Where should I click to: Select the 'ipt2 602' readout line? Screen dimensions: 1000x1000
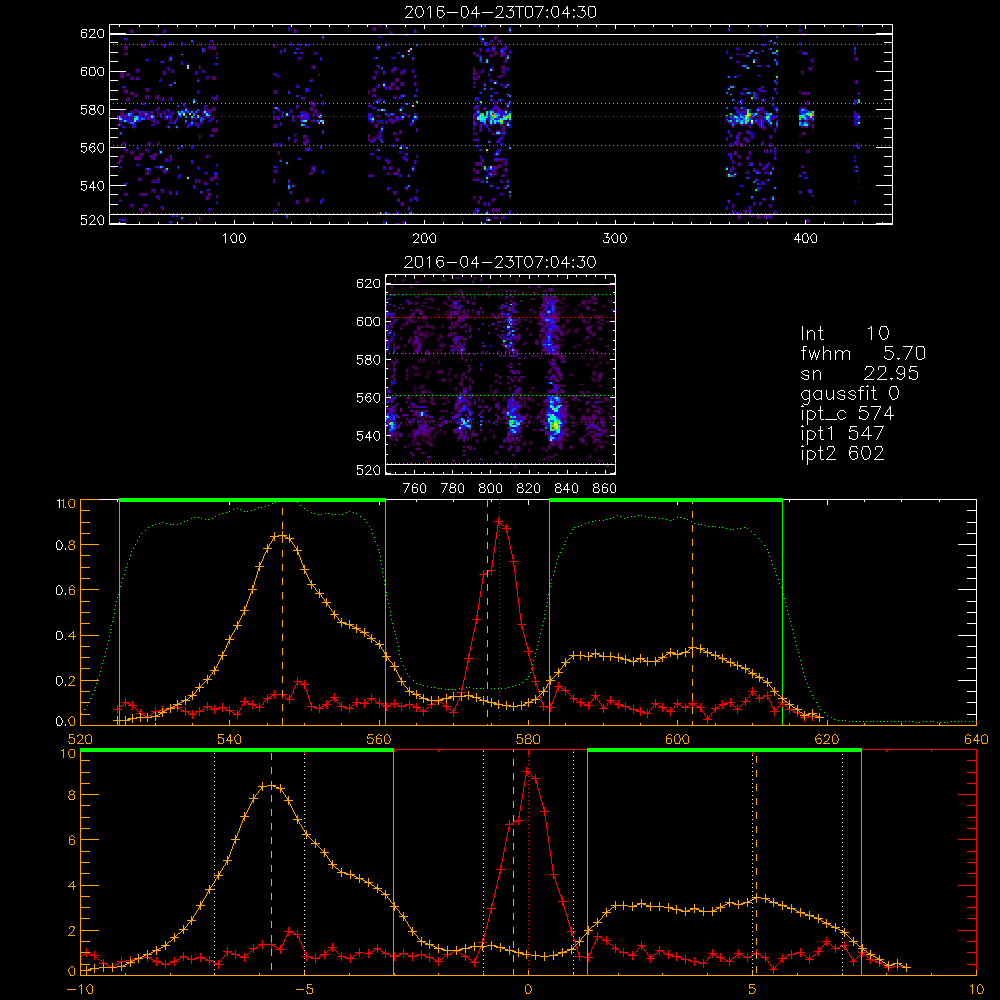coord(842,453)
